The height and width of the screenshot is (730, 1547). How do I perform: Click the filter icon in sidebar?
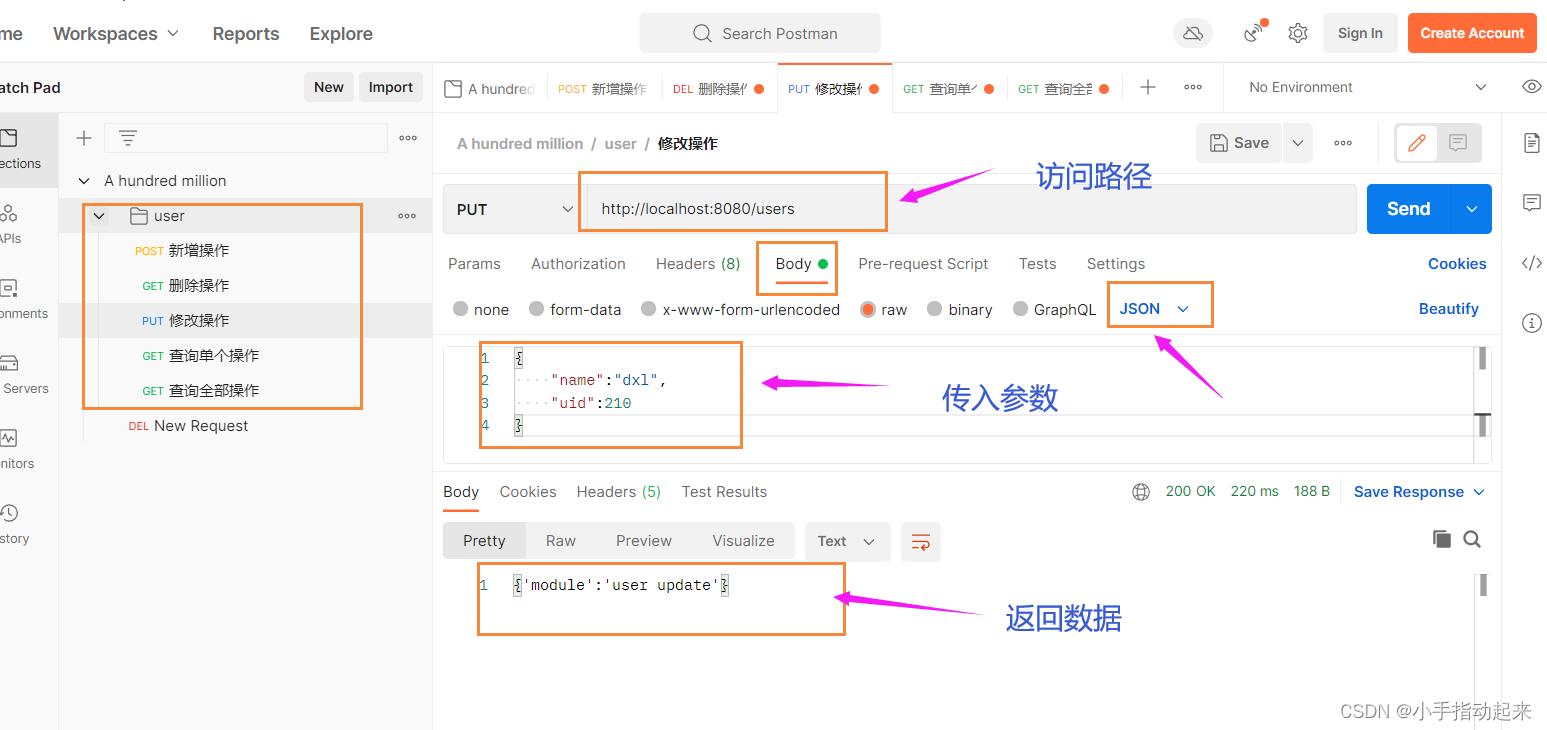point(128,138)
